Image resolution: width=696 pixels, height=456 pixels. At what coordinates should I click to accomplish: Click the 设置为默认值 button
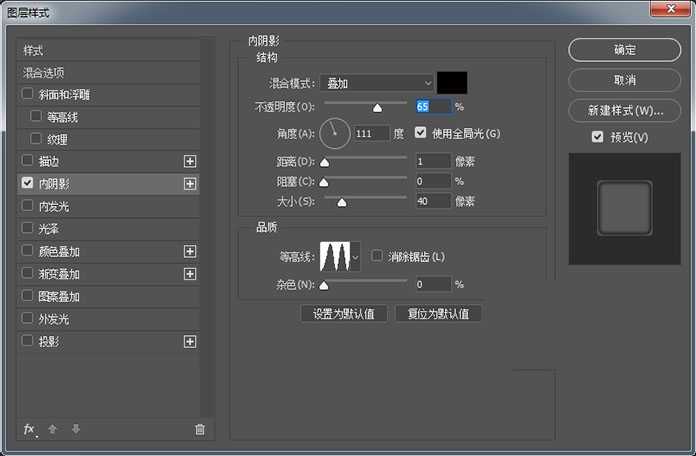[x=343, y=314]
